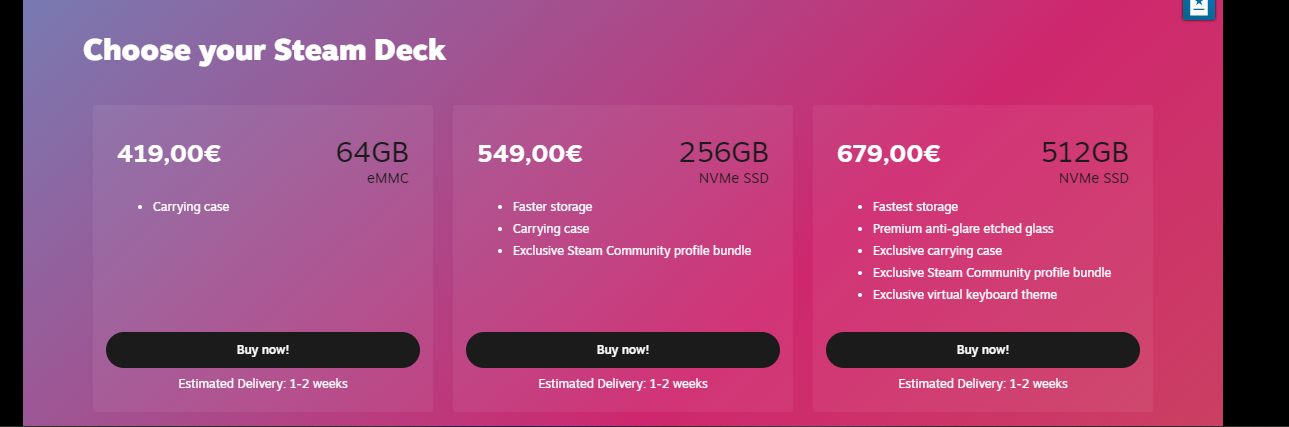Select the 512GB storage label
The image size is (1289, 427).
tap(1085, 152)
